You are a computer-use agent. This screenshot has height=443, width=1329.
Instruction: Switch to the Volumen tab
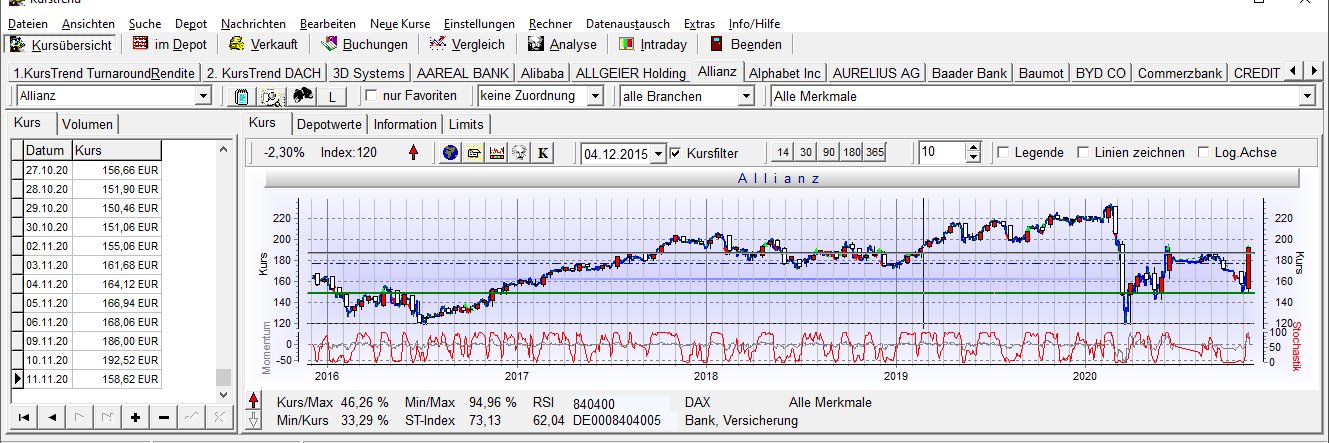(88, 124)
